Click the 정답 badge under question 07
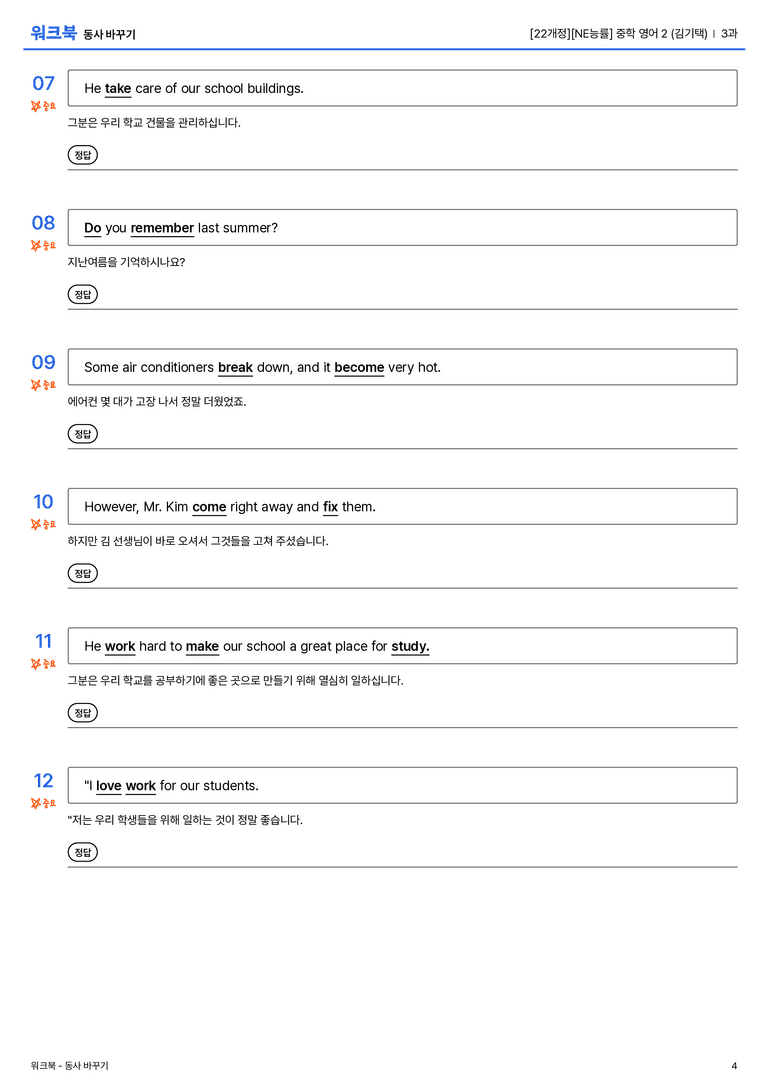Image resolution: width=768 pixels, height=1087 pixels. 82,155
